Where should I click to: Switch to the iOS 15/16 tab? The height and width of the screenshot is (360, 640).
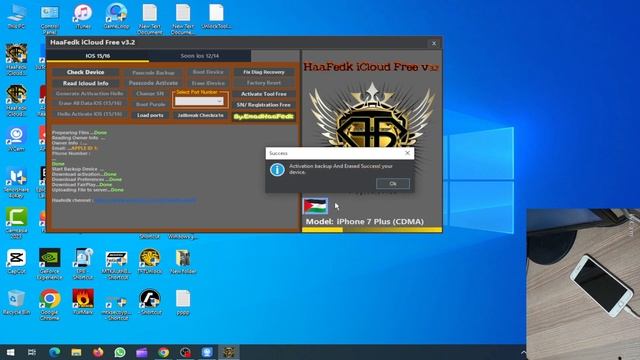click(98, 56)
